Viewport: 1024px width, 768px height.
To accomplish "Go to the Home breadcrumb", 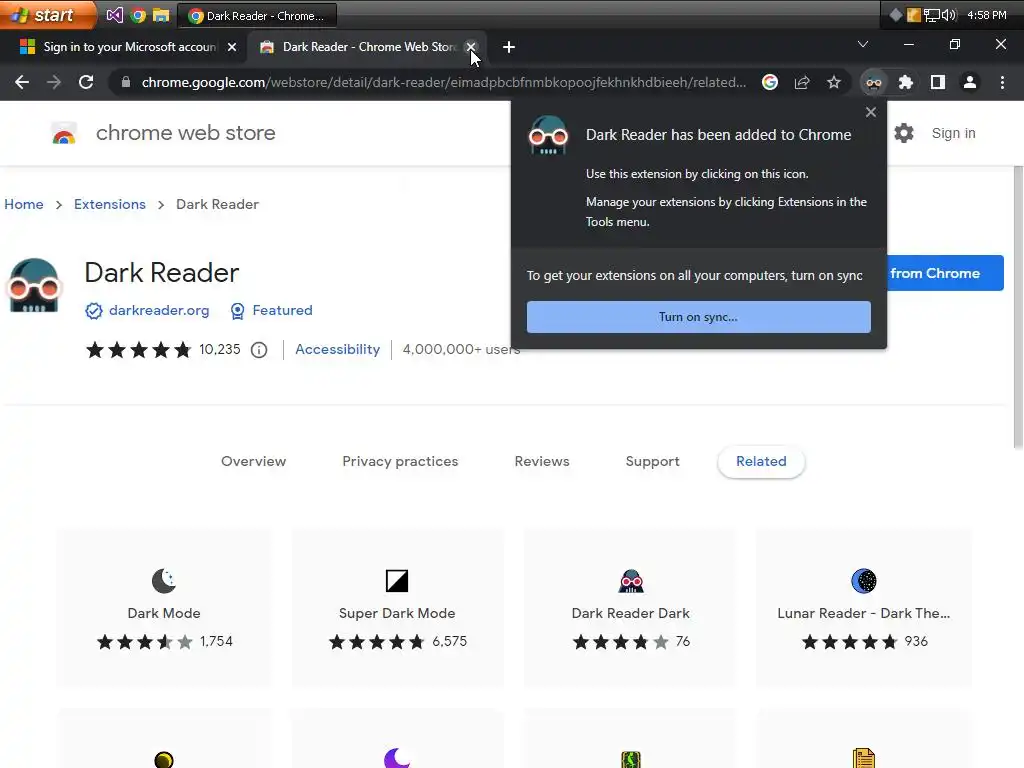I will click(24, 204).
